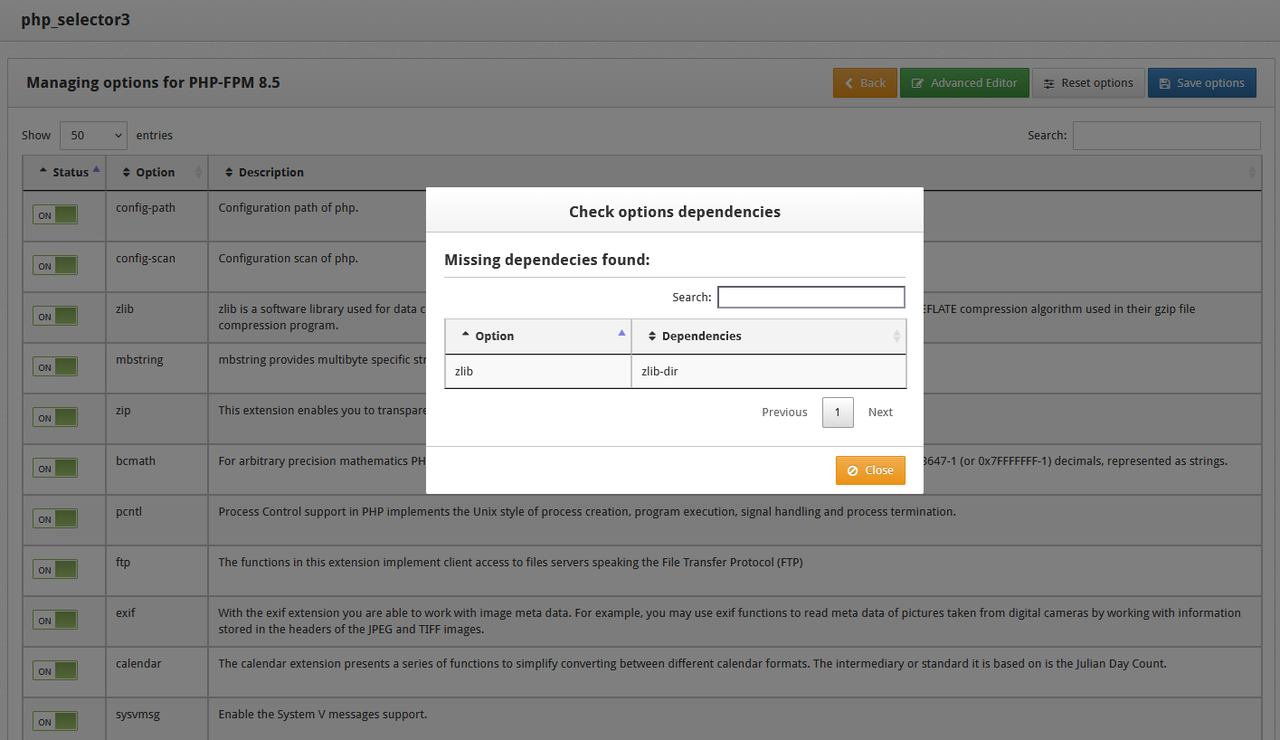The height and width of the screenshot is (740, 1280).
Task: Go to Previous page in dialog
Action: [x=784, y=412]
